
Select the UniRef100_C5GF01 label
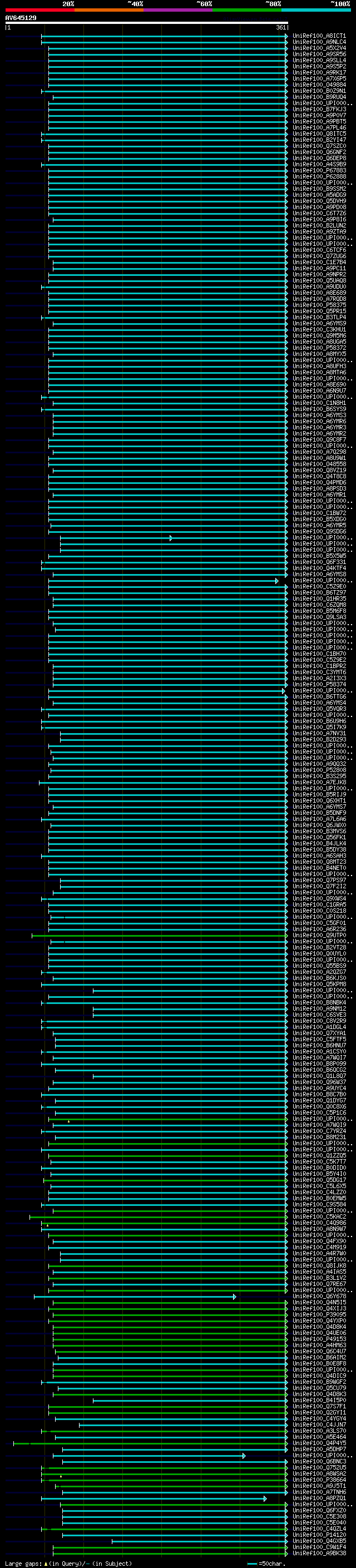pyautogui.click(x=319, y=923)
